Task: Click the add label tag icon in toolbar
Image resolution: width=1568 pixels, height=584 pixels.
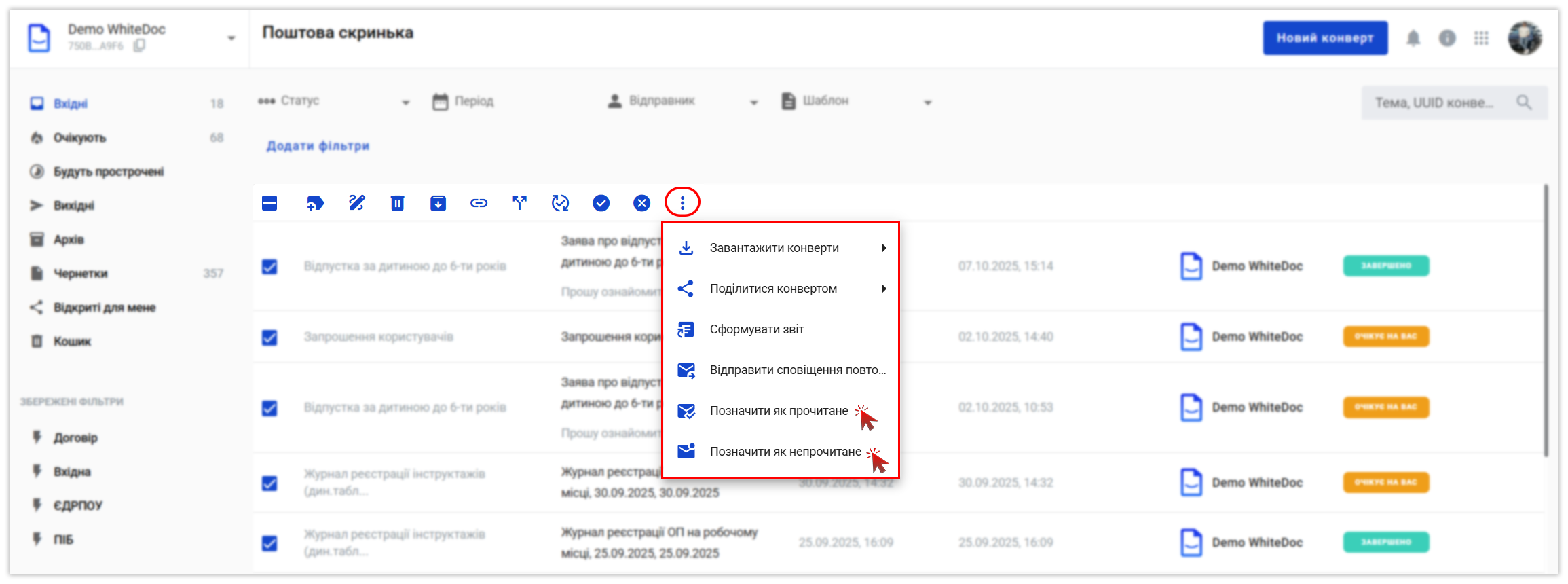Action: (315, 203)
